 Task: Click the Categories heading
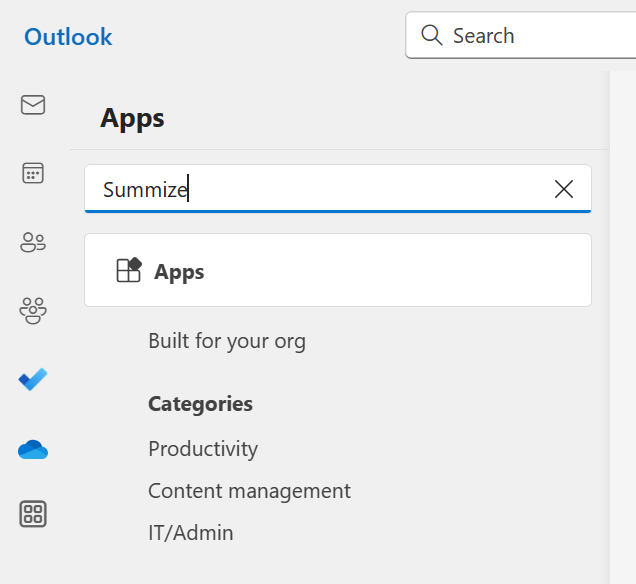200,404
